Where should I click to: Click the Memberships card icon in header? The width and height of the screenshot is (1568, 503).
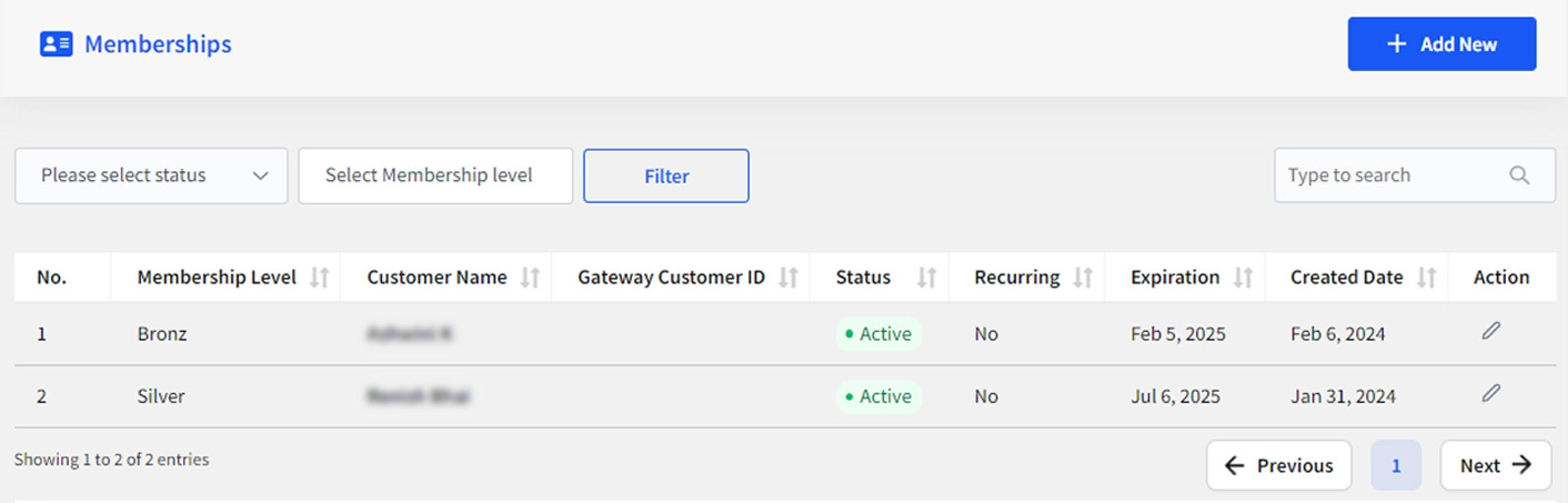point(56,44)
